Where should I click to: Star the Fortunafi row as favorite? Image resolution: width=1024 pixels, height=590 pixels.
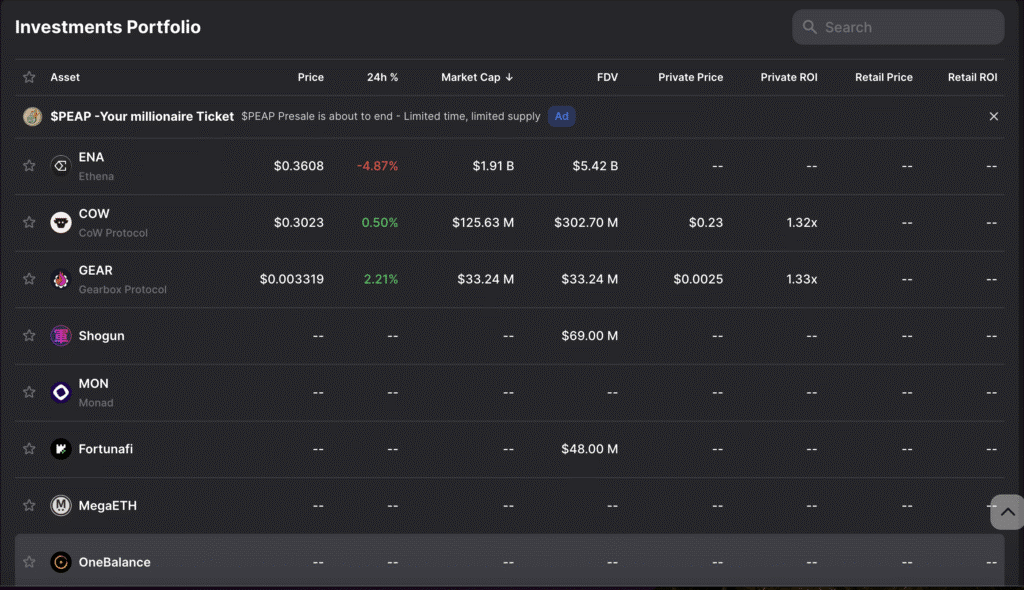click(29, 449)
